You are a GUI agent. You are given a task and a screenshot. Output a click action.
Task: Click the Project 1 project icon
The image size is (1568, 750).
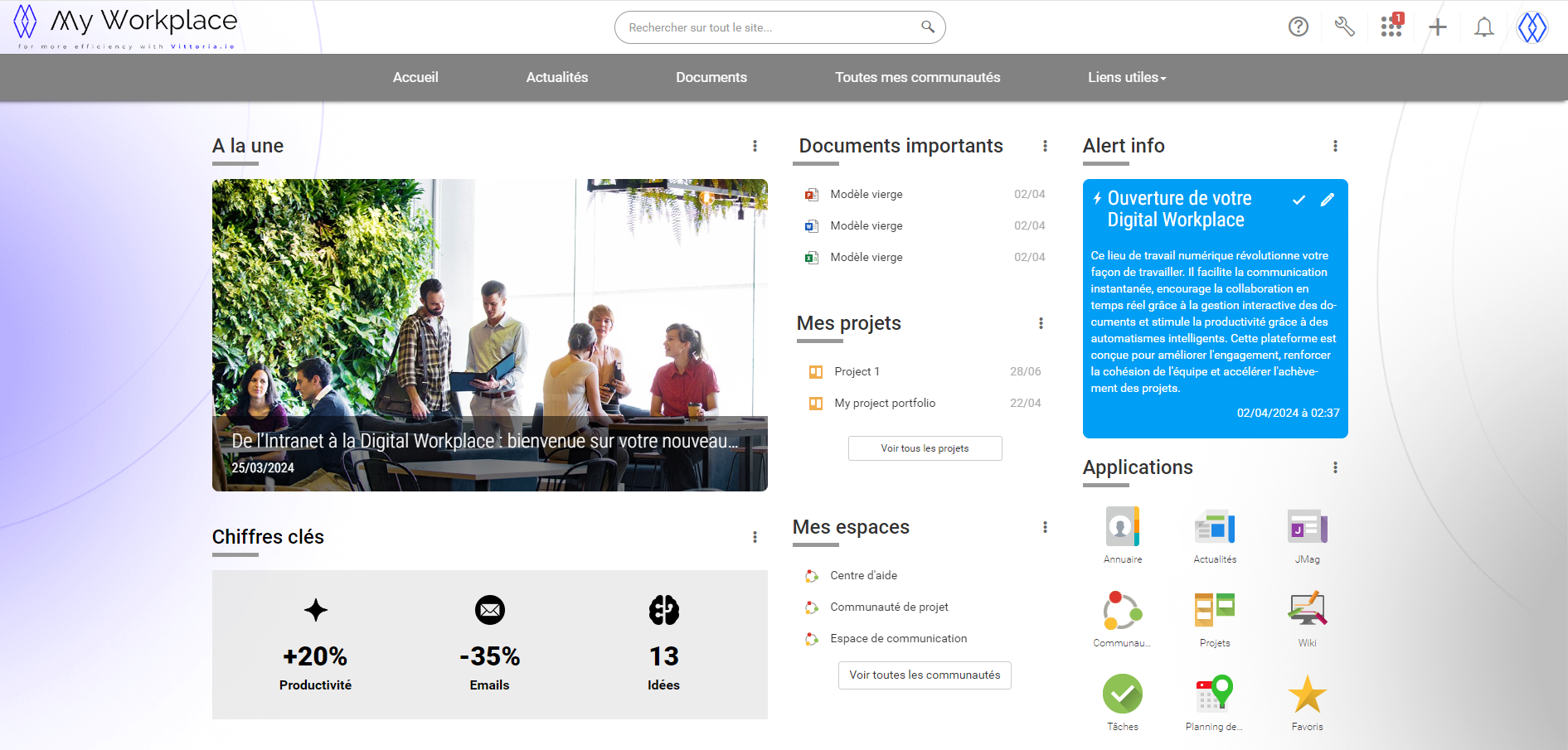point(816,372)
